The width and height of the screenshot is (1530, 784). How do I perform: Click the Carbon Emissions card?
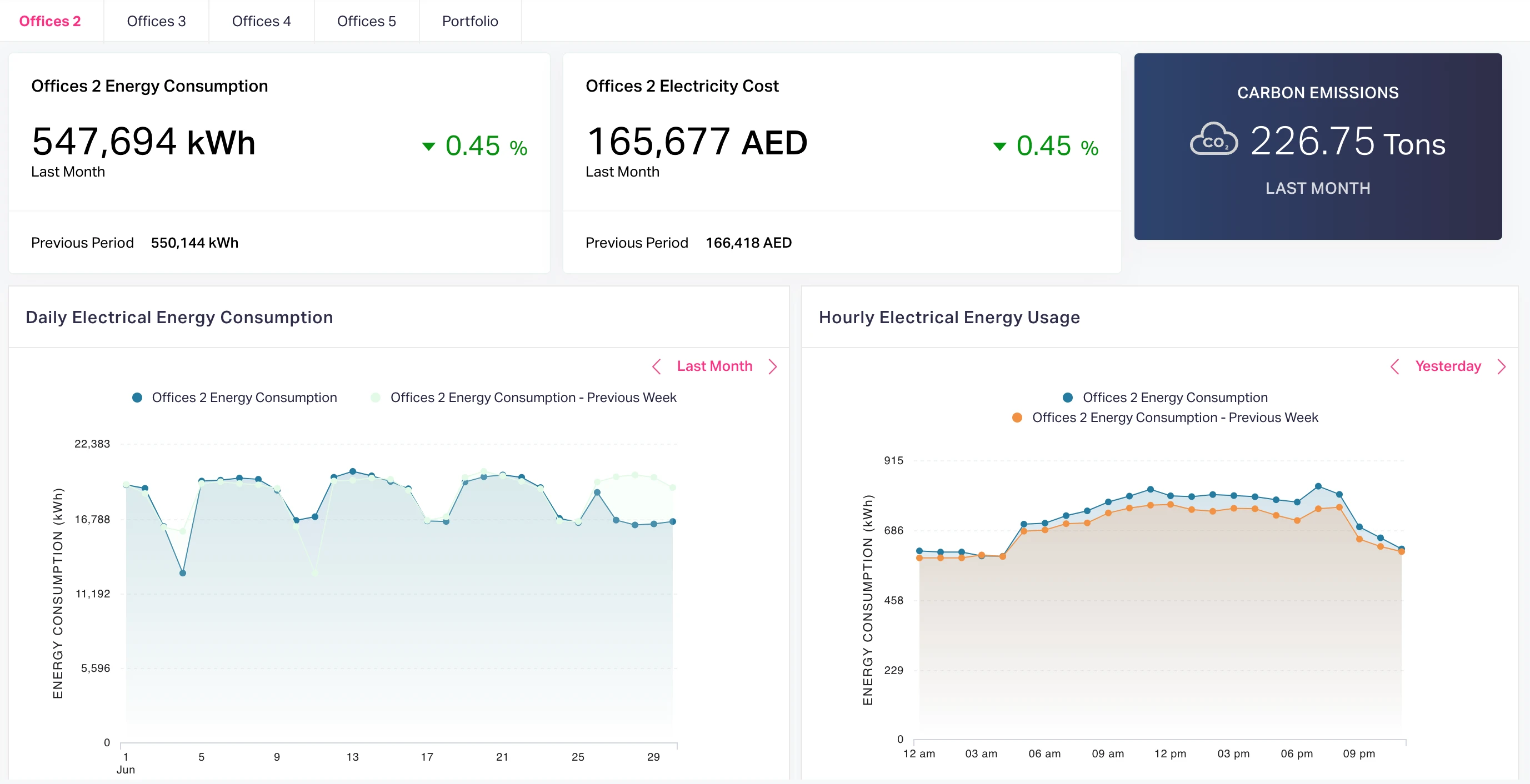pyautogui.click(x=1317, y=146)
